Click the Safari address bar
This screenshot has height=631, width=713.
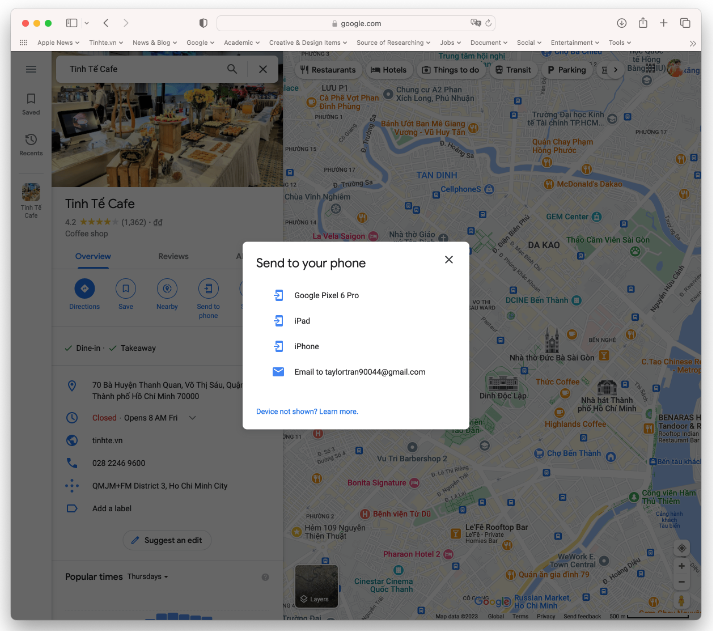click(x=355, y=23)
